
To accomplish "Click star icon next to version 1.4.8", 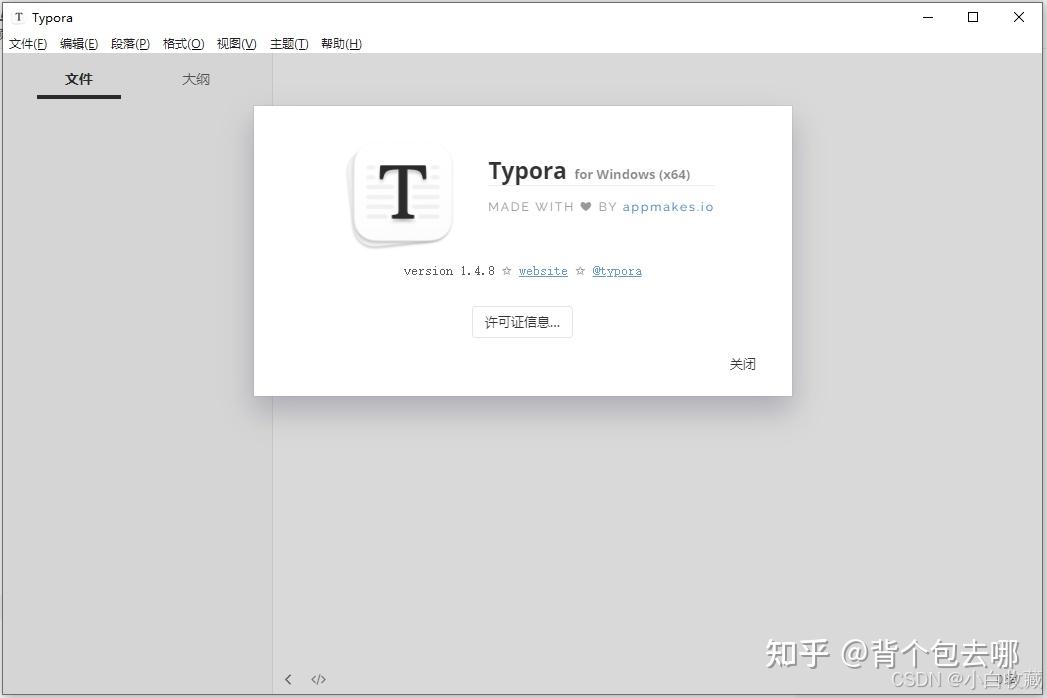I will tap(507, 271).
